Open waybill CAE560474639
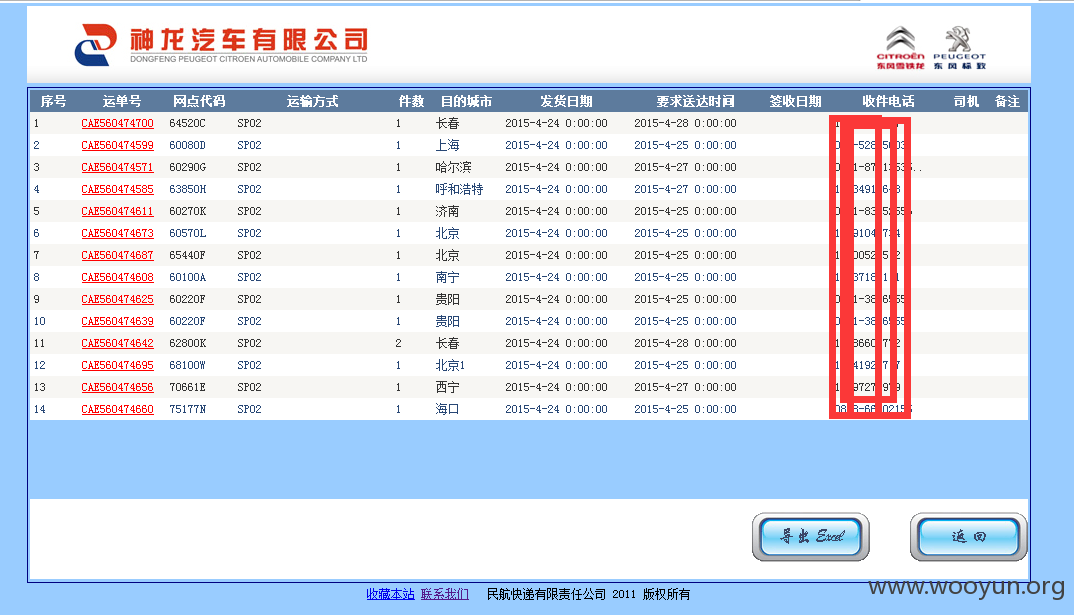1074x615 pixels. 117,321
